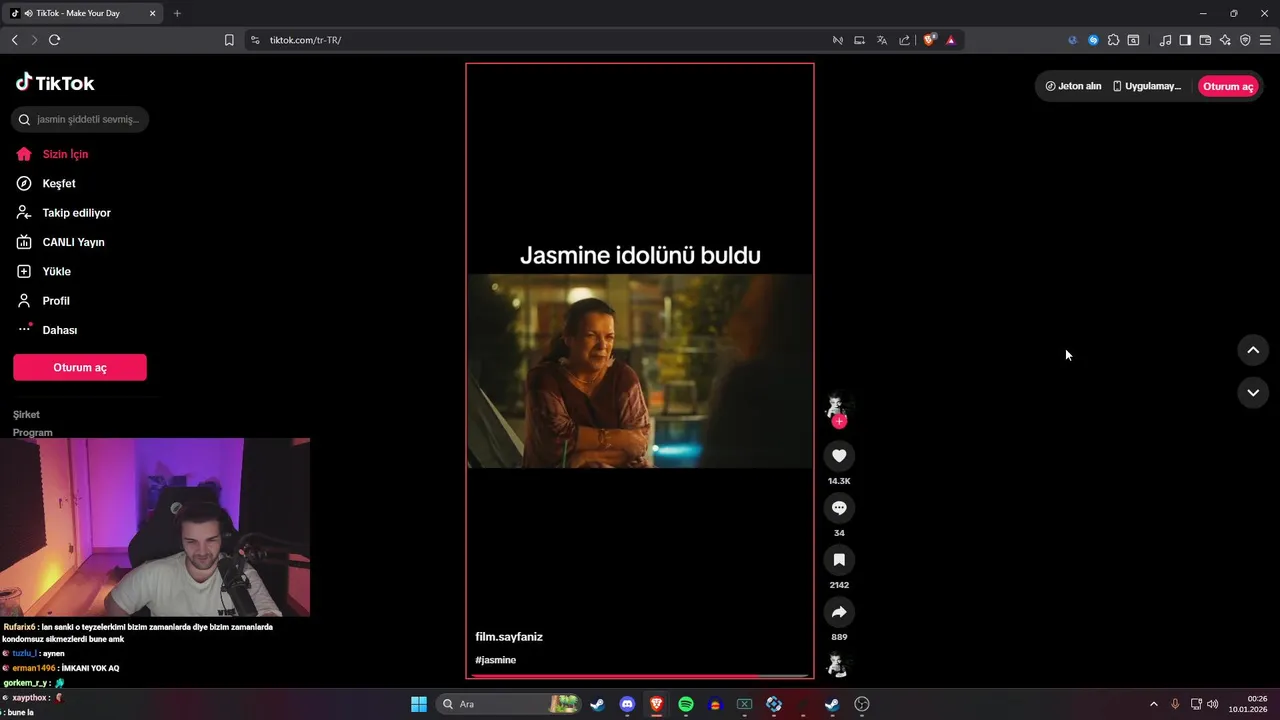This screenshot has height=720, width=1280.
Task: Click the translate page icon
Action: 882,40
